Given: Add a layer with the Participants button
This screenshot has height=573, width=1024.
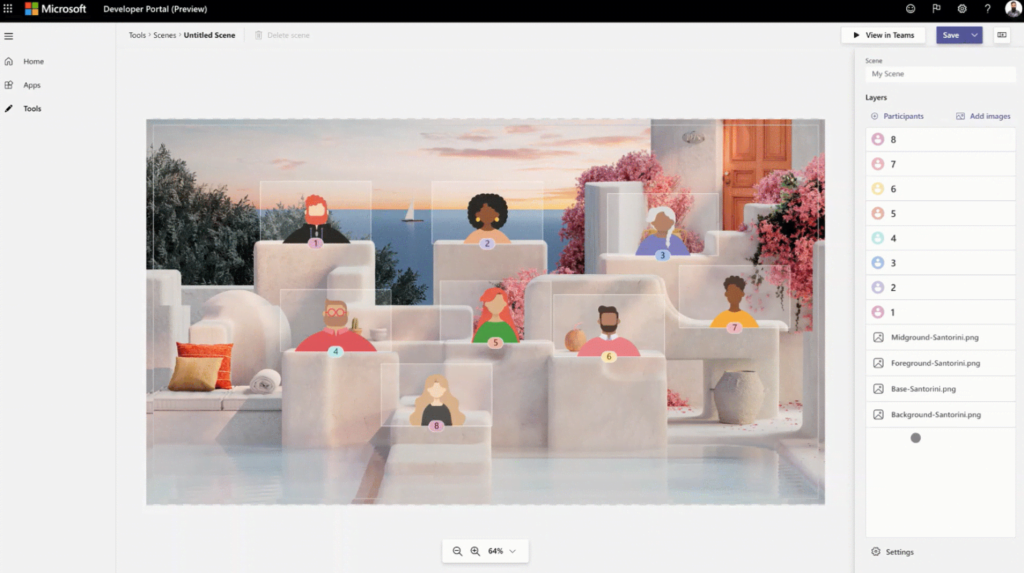Looking at the screenshot, I should pyautogui.click(x=897, y=116).
